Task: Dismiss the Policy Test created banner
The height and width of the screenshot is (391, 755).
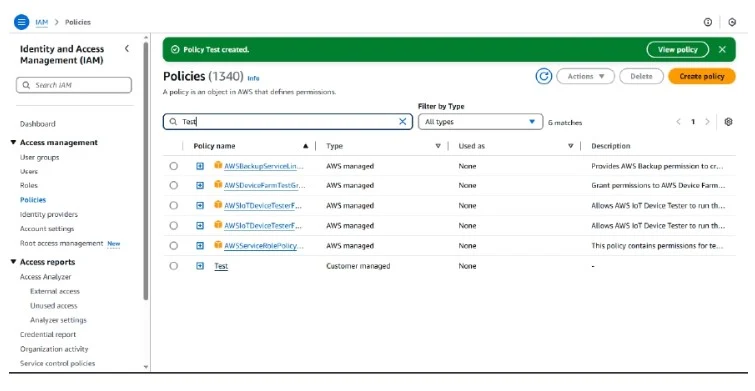Action: point(722,50)
